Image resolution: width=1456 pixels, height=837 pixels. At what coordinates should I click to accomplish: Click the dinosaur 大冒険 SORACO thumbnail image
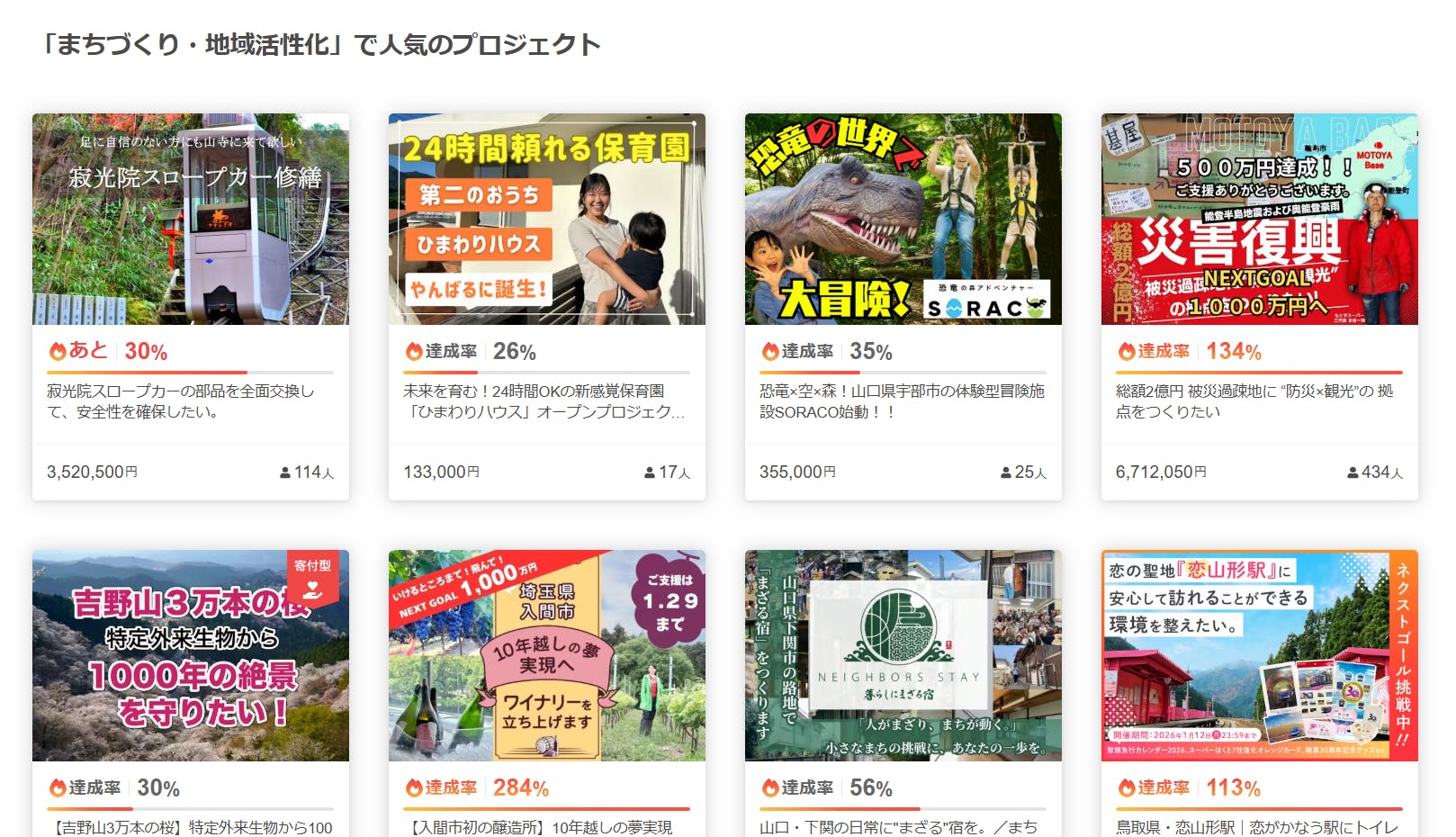903,219
